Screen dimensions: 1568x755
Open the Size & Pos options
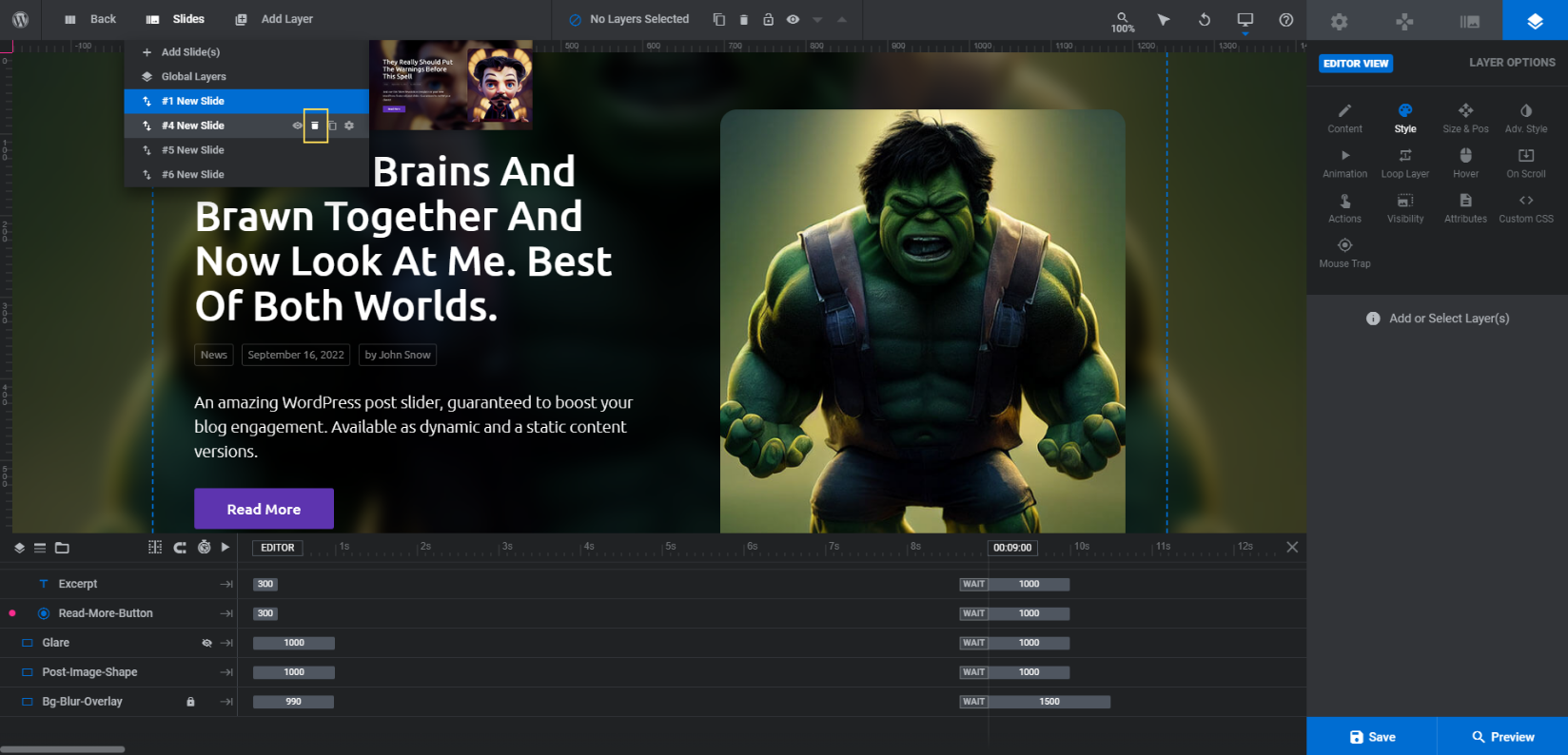pos(1465,119)
